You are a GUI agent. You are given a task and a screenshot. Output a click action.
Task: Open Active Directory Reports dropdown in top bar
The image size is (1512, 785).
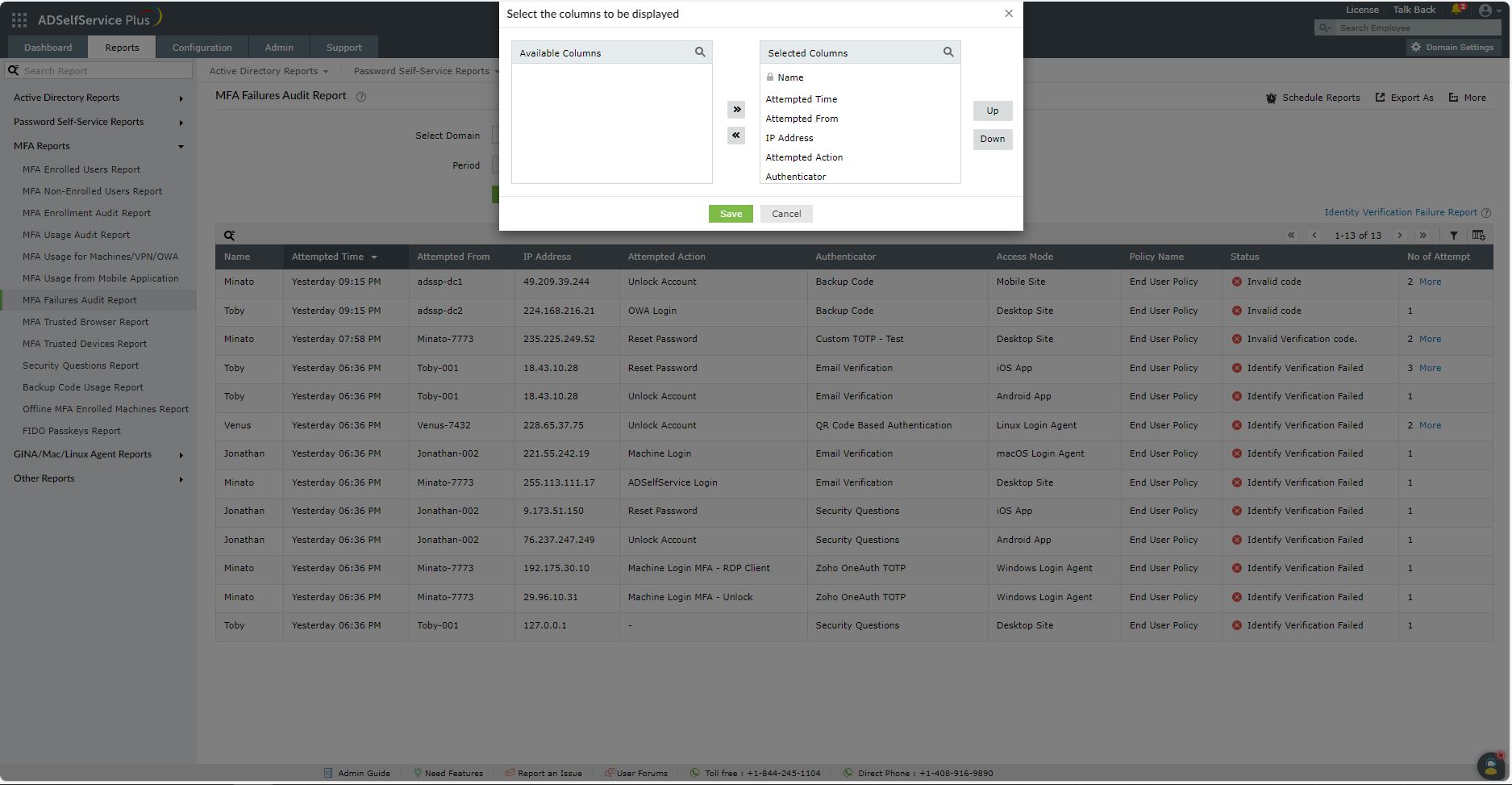pos(269,71)
